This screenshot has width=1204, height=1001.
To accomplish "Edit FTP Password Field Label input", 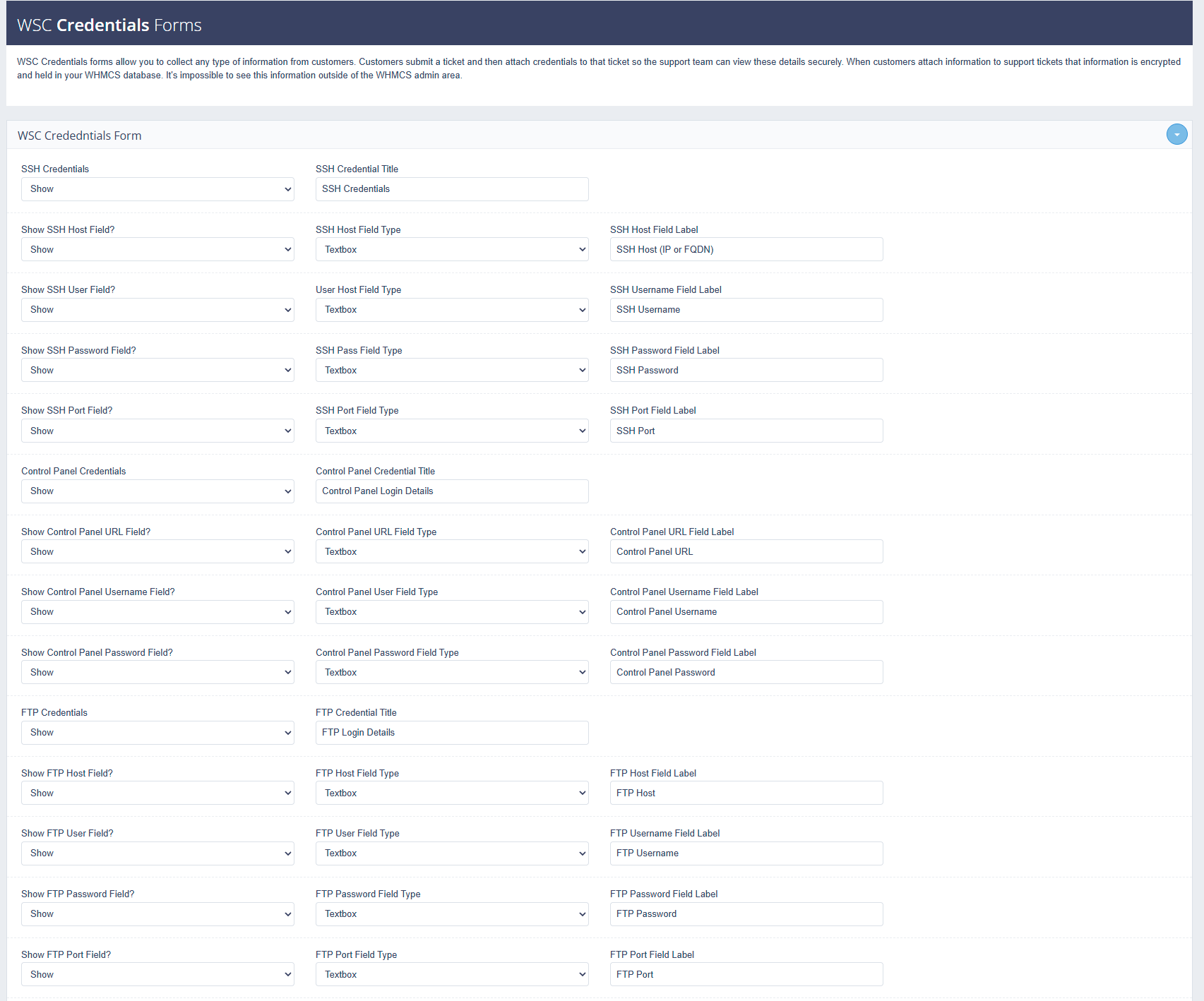I will [x=746, y=914].
